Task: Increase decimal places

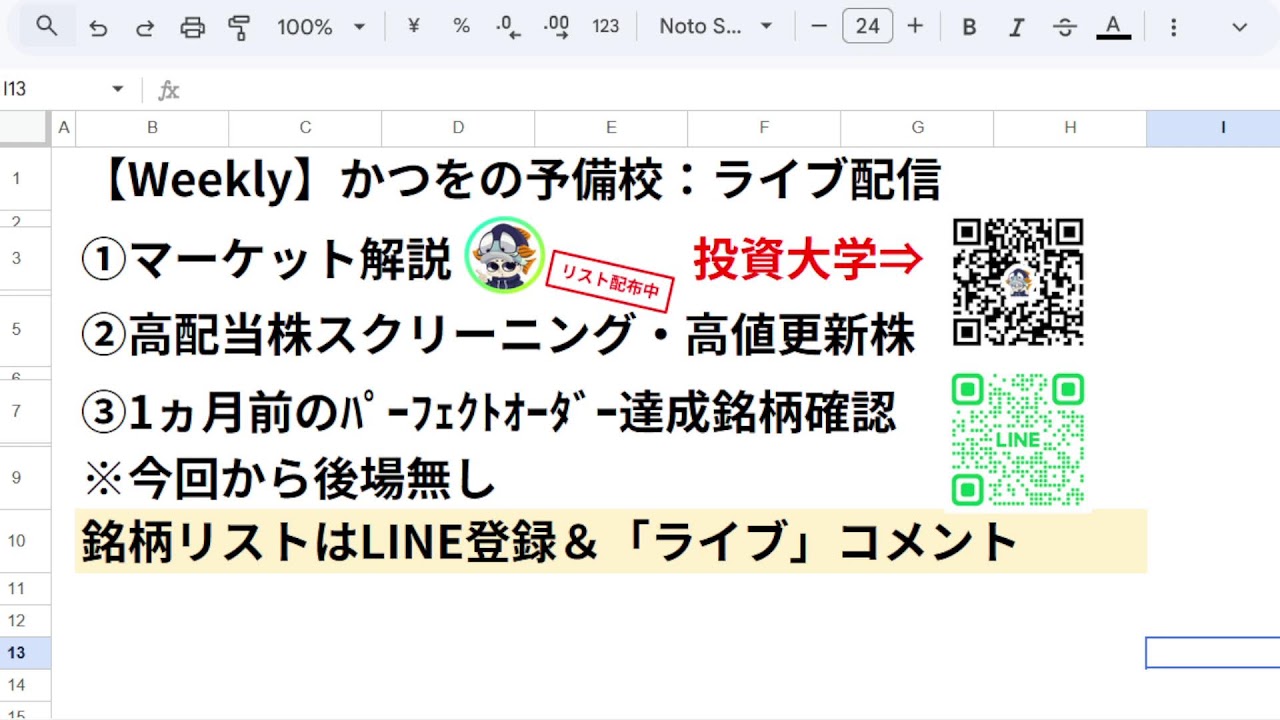Action: click(556, 27)
